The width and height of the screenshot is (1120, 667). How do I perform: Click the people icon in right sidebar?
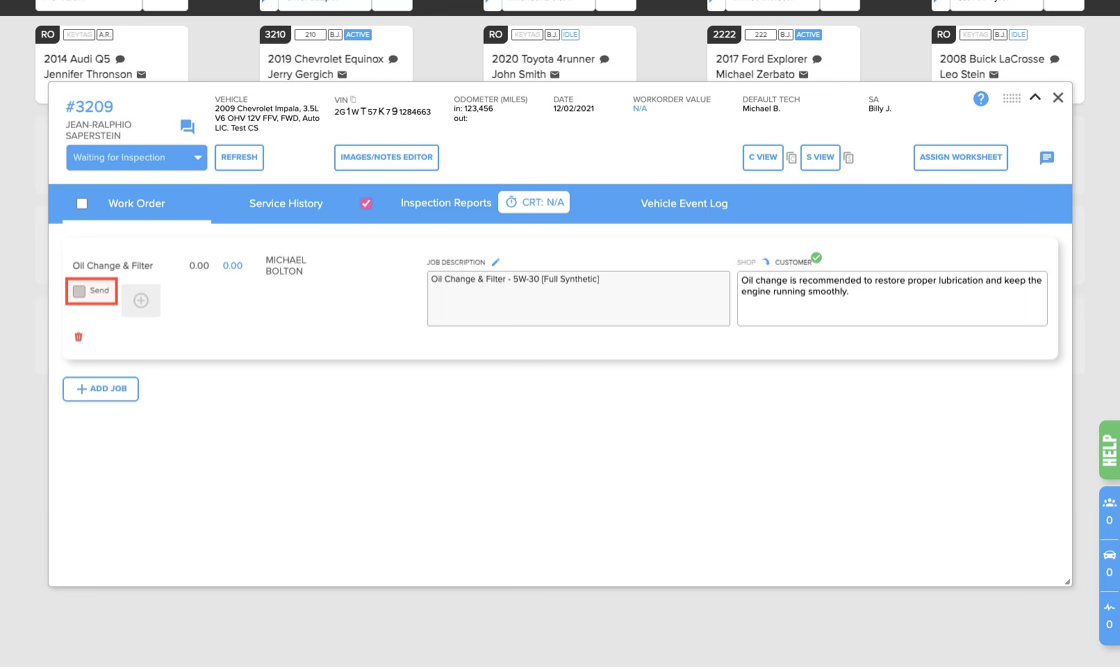1109,503
